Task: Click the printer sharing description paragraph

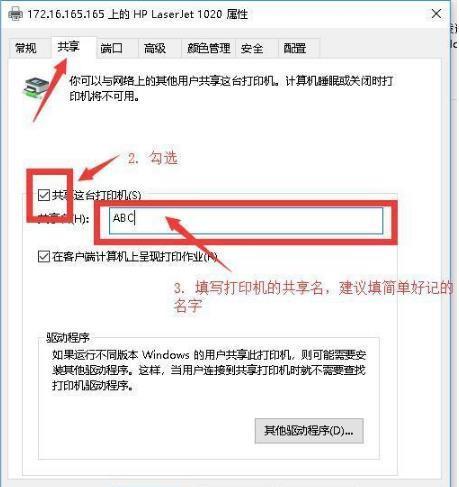Action: (x=231, y=88)
